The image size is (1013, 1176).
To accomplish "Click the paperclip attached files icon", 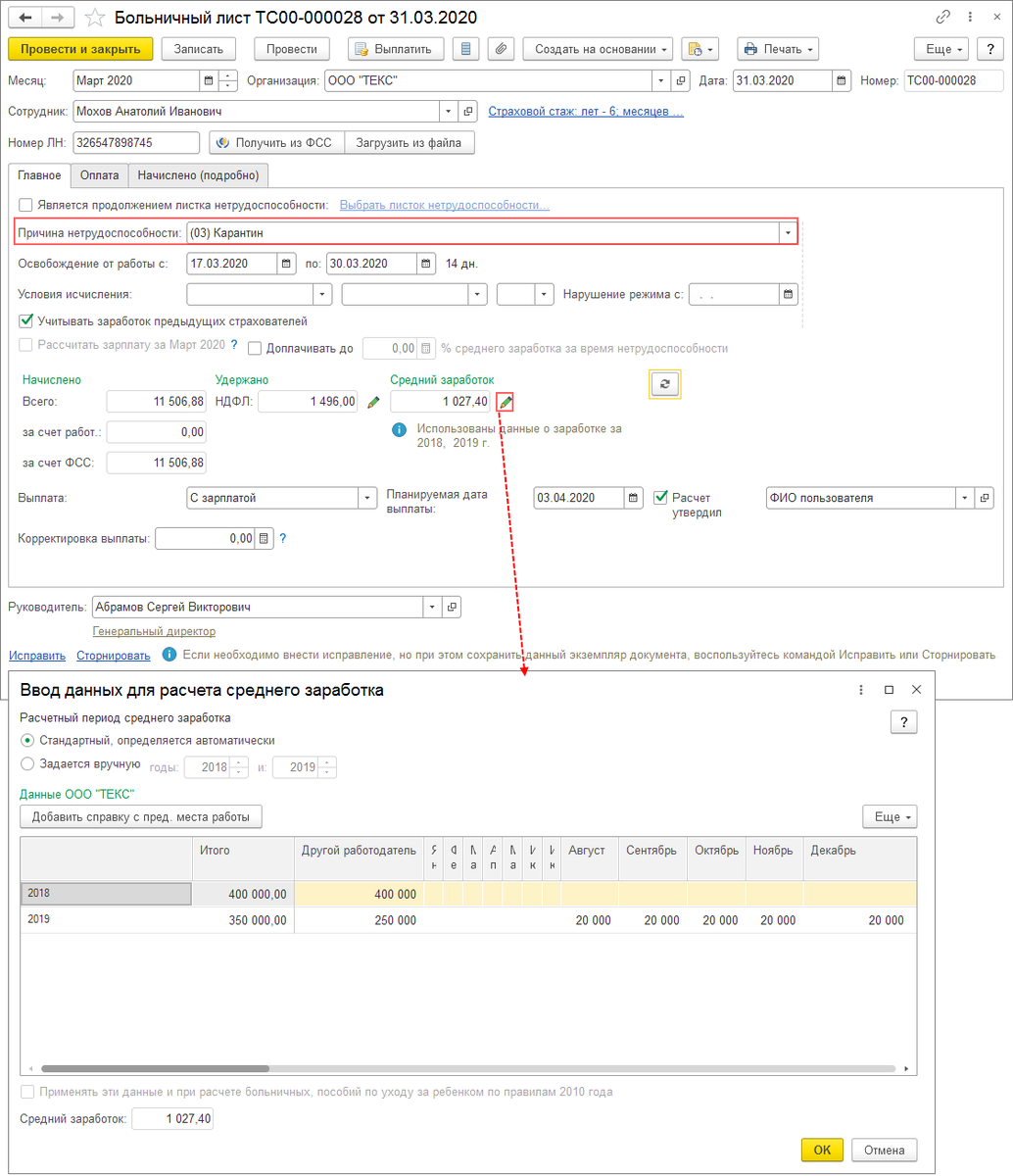I will 502,49.
